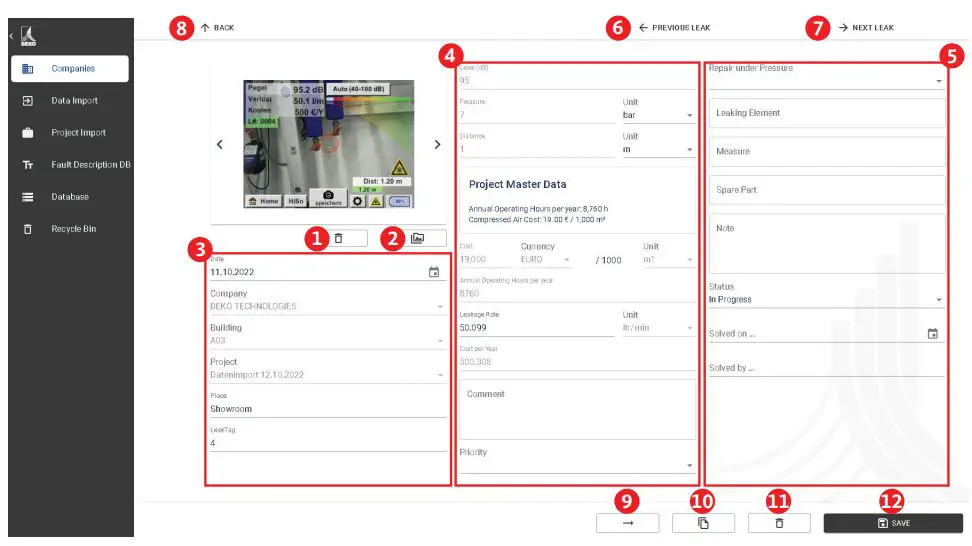The width and height of the screenshot is (972, 546).
Task: Open the Leakage Rate unit dropdown
Action: [658, 328]
